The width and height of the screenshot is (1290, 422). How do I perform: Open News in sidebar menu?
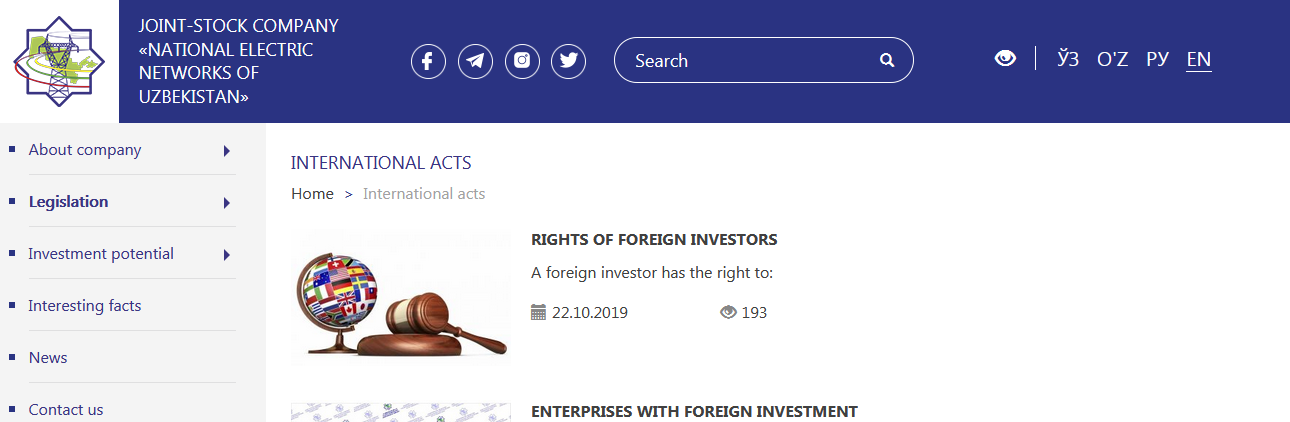coord(48,358)
